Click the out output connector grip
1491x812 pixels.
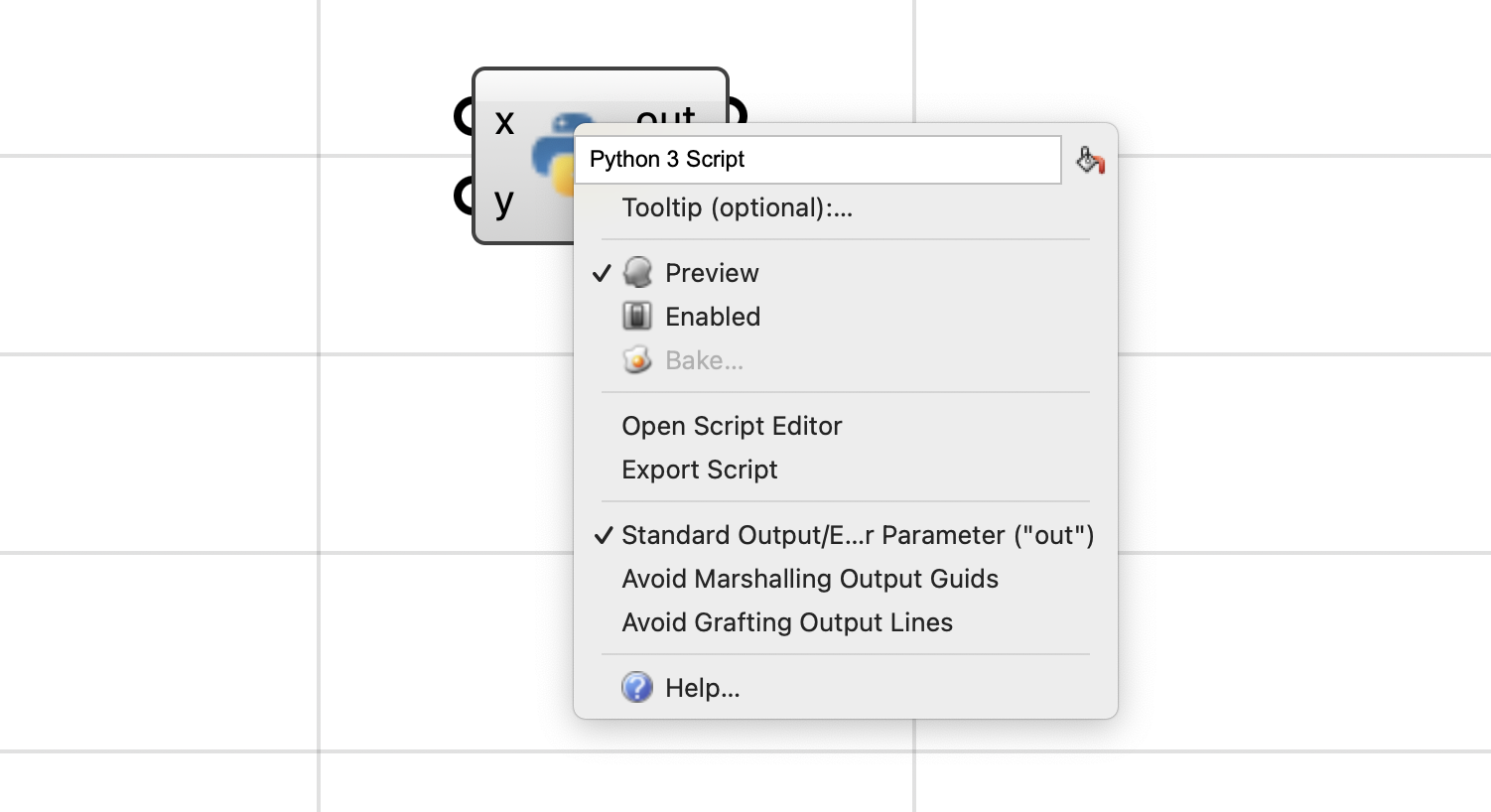pos(737,111)
